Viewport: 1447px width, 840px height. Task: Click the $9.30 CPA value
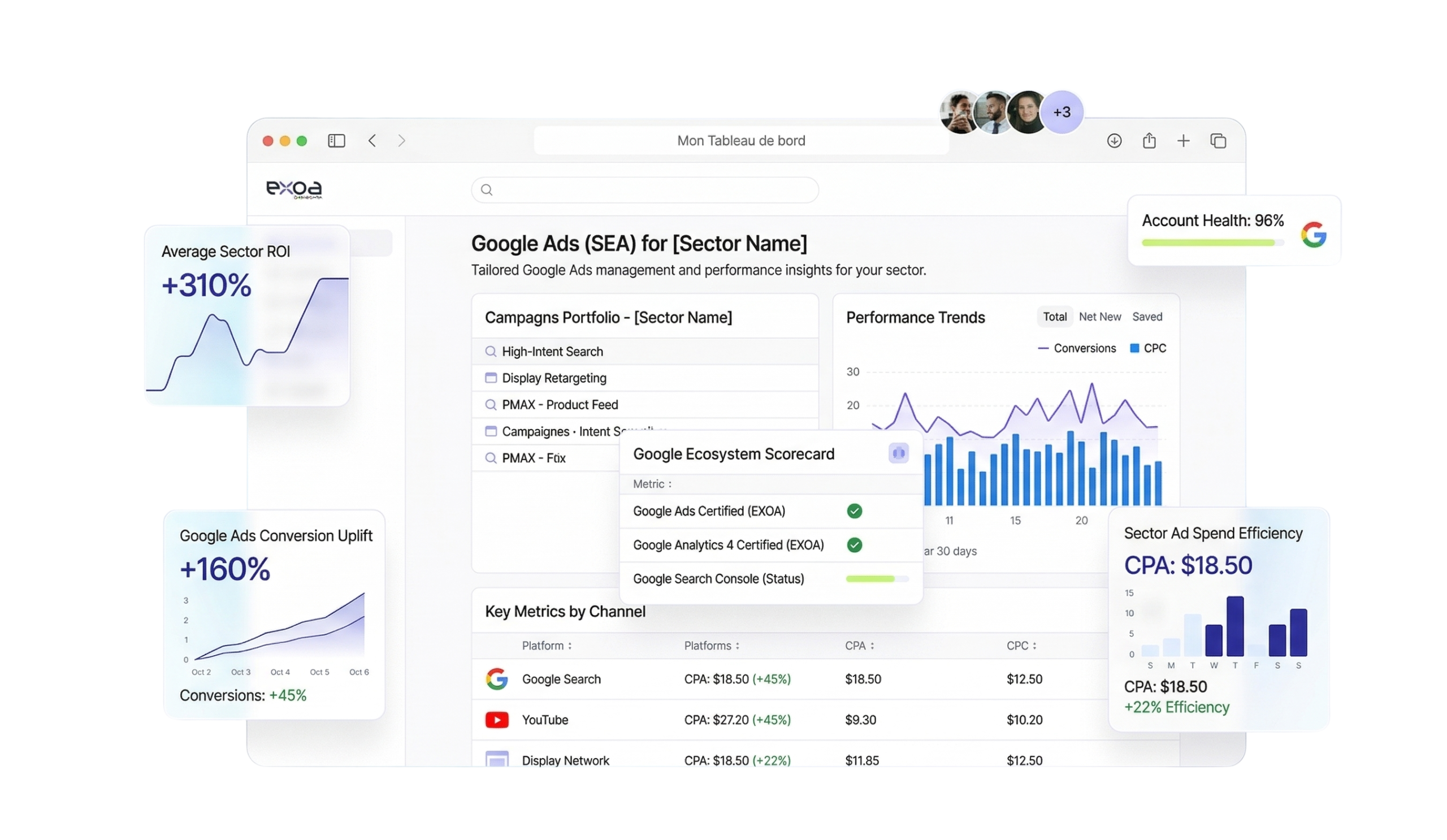point(860,720)
